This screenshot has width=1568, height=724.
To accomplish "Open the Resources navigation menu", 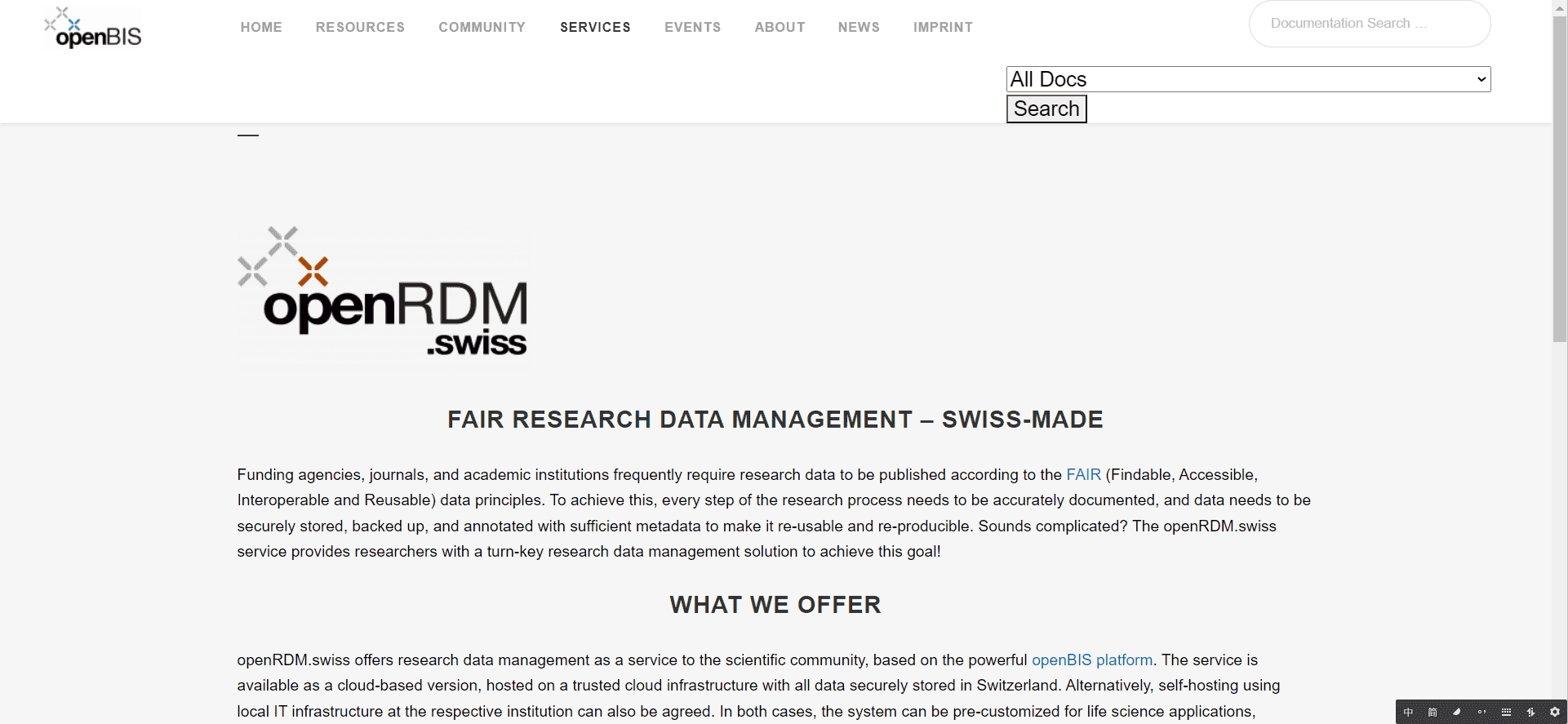I will click(x=360, y=27).
